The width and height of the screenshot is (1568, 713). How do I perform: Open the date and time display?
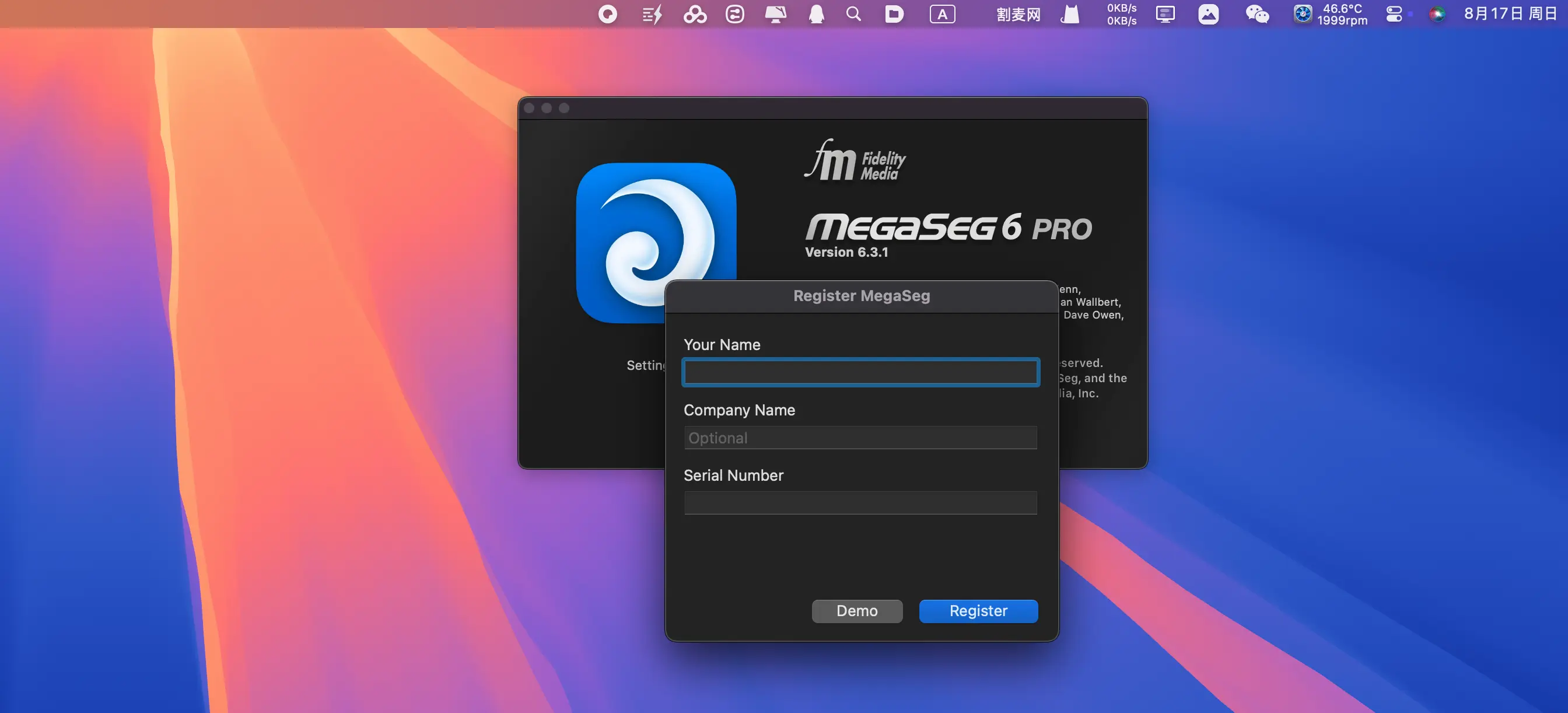pos(1510,14)
